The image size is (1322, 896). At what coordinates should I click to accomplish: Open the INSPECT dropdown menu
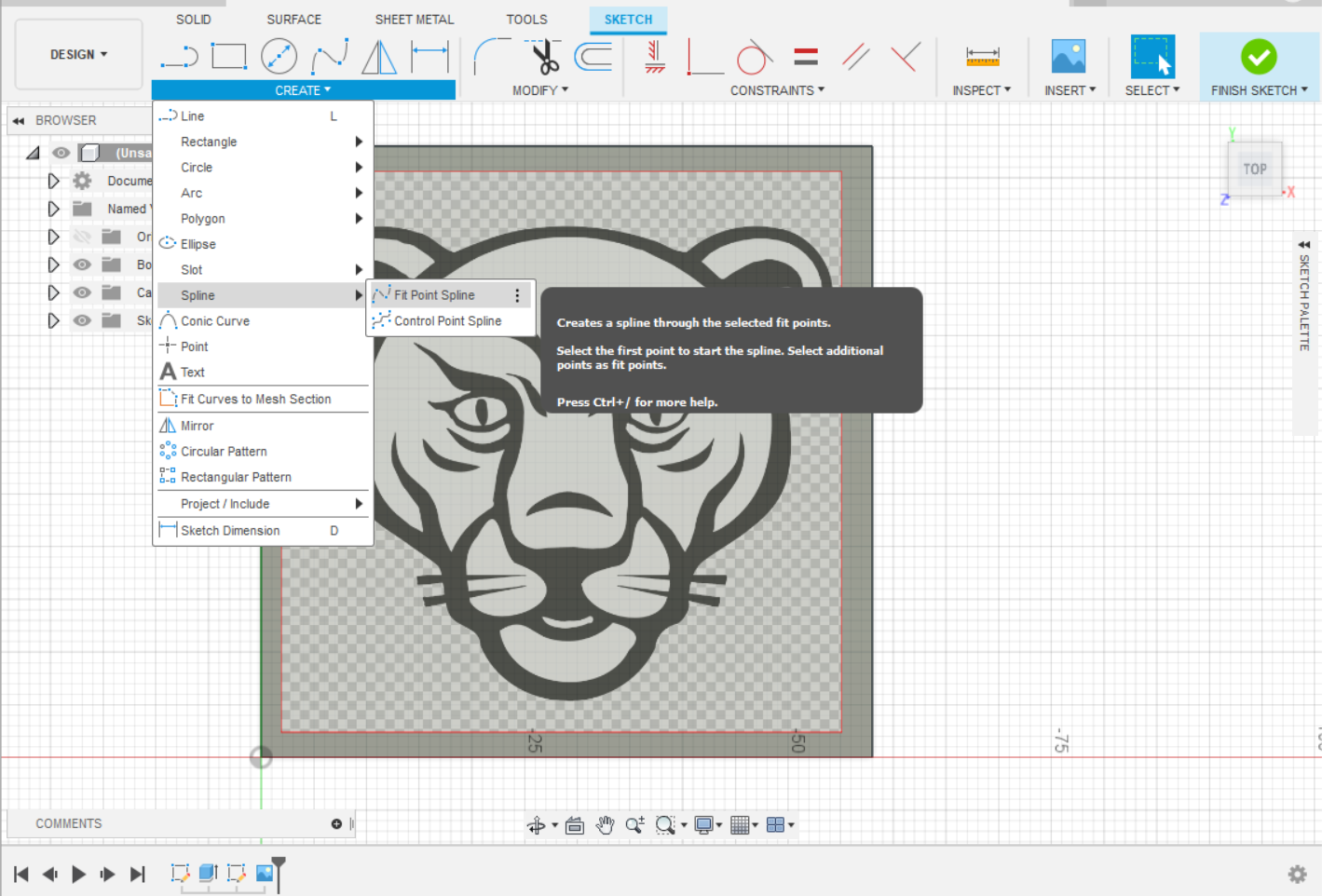982,90
